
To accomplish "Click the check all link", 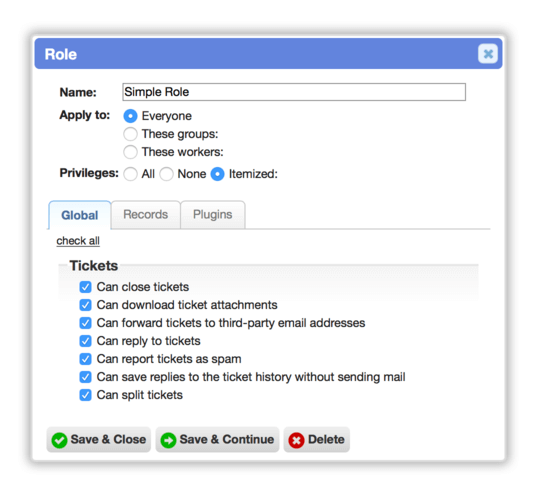I will tap(78, 241).
